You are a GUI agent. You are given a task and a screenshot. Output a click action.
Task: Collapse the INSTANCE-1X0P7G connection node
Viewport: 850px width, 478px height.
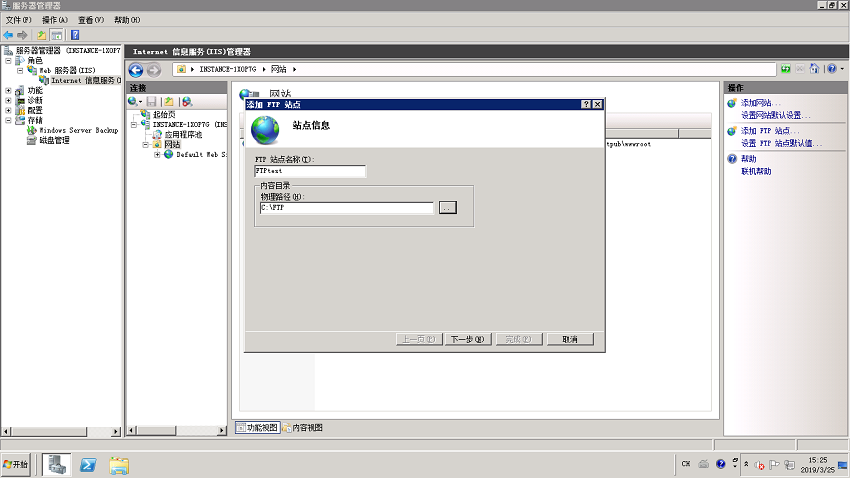click(134, 125)
